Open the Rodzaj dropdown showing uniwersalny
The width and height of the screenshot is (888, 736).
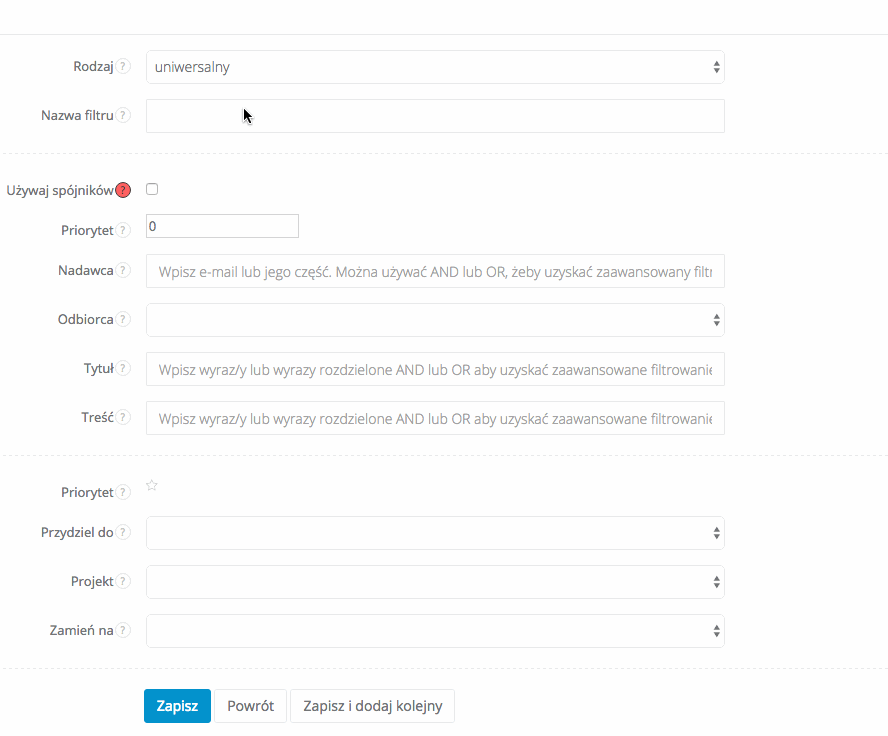tap(435, 67)
